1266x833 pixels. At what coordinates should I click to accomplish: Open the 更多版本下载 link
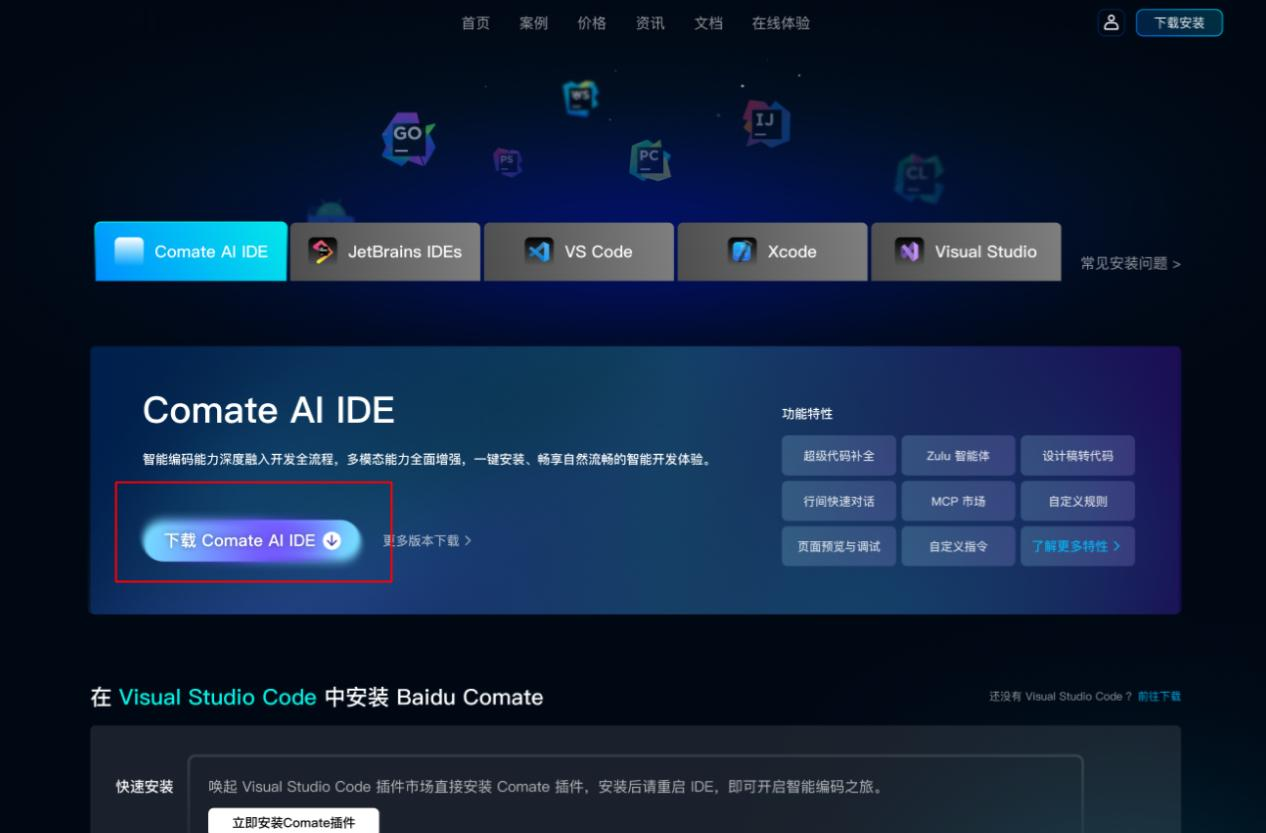click(427, 540)
